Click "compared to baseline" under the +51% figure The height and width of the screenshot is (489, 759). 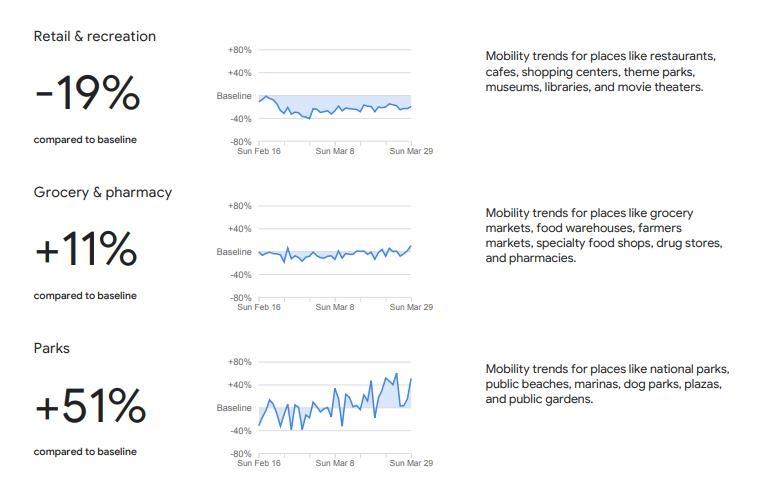85,452
